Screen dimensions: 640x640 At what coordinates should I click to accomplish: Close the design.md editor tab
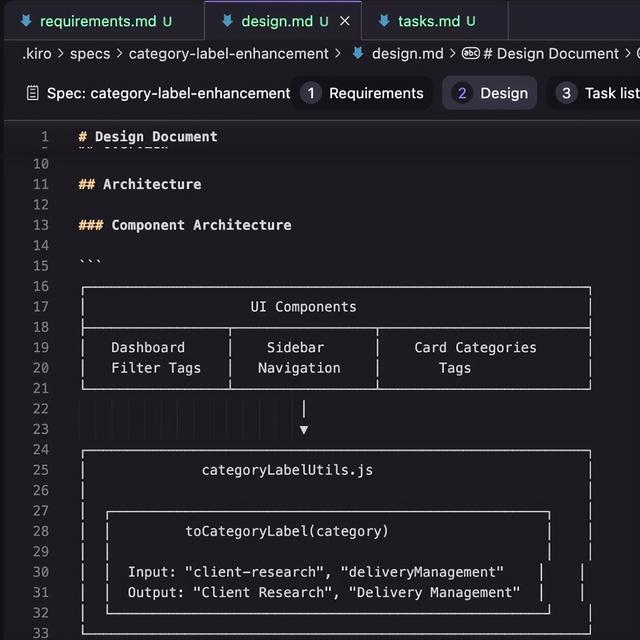345,20
